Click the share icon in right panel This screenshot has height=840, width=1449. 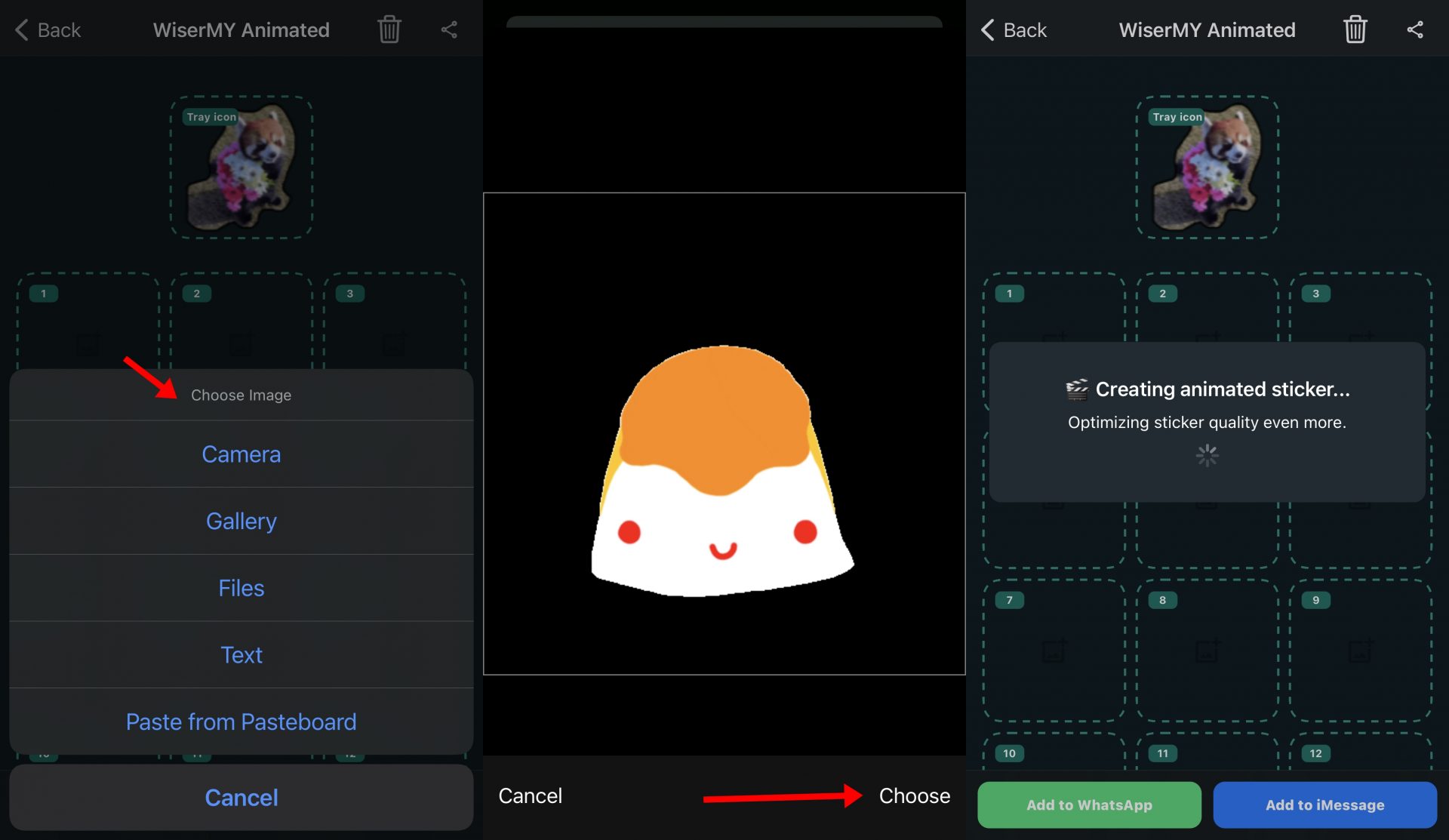(1415, 30)
